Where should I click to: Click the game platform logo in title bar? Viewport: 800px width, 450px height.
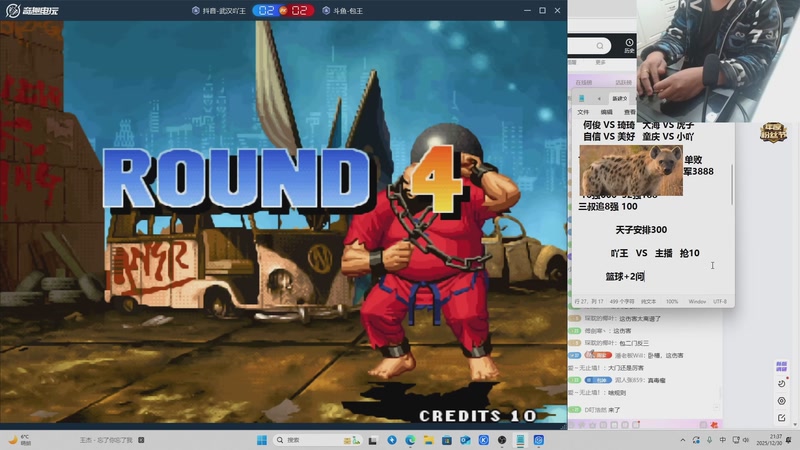32,10
